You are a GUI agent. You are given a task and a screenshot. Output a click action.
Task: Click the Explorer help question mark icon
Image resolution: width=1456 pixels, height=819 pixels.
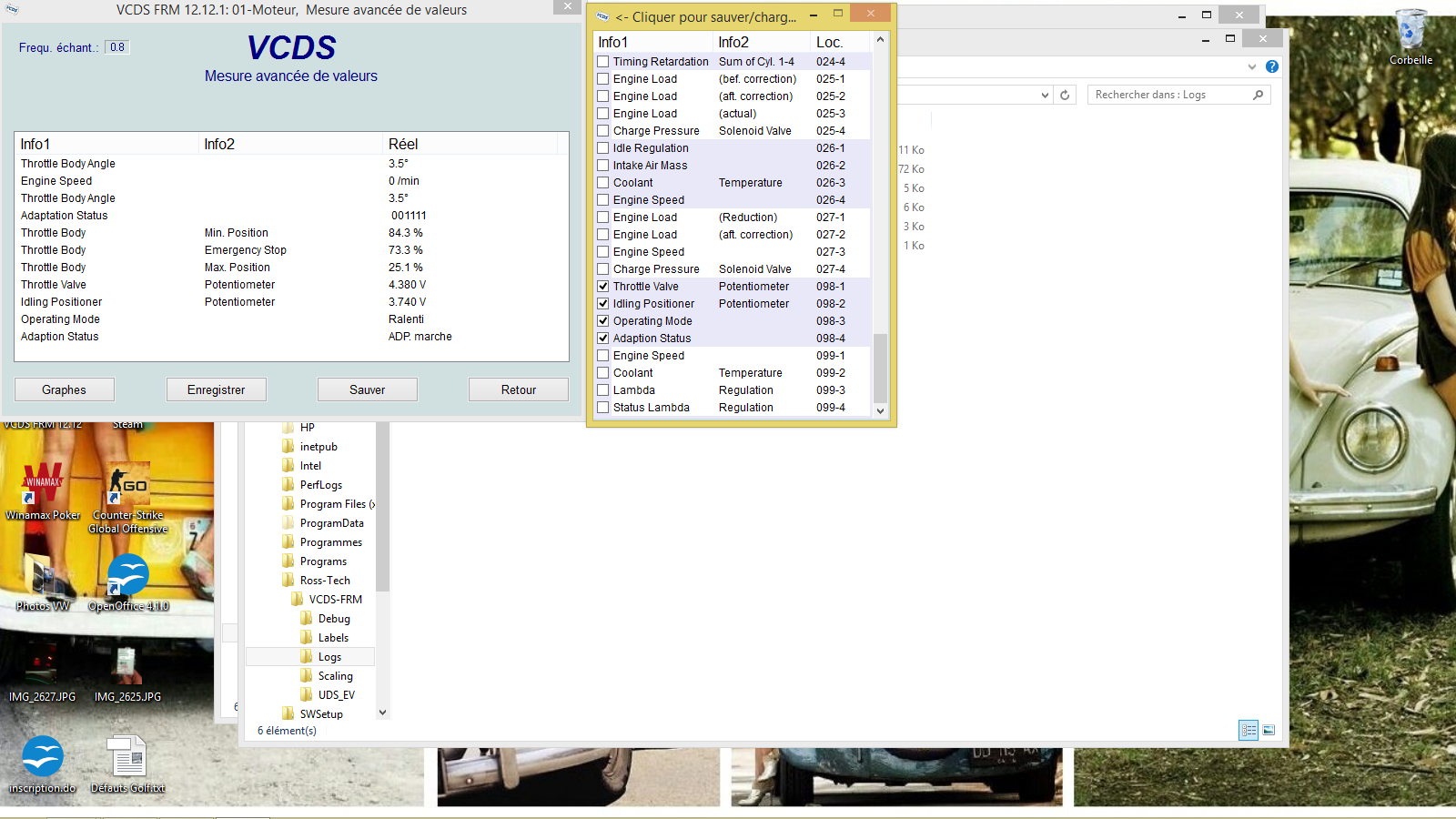[1272, 66]
